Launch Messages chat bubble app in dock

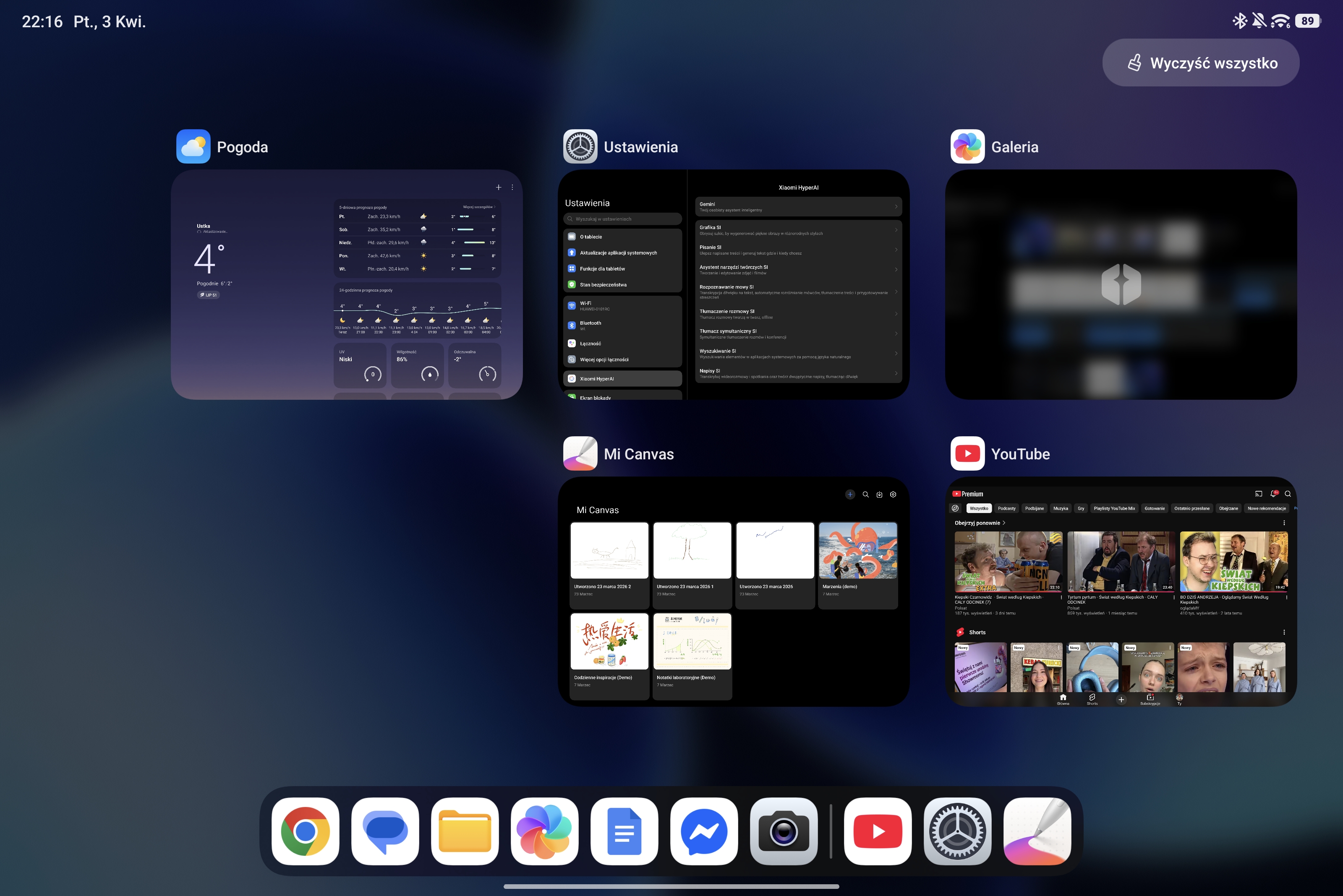[385, 831]
